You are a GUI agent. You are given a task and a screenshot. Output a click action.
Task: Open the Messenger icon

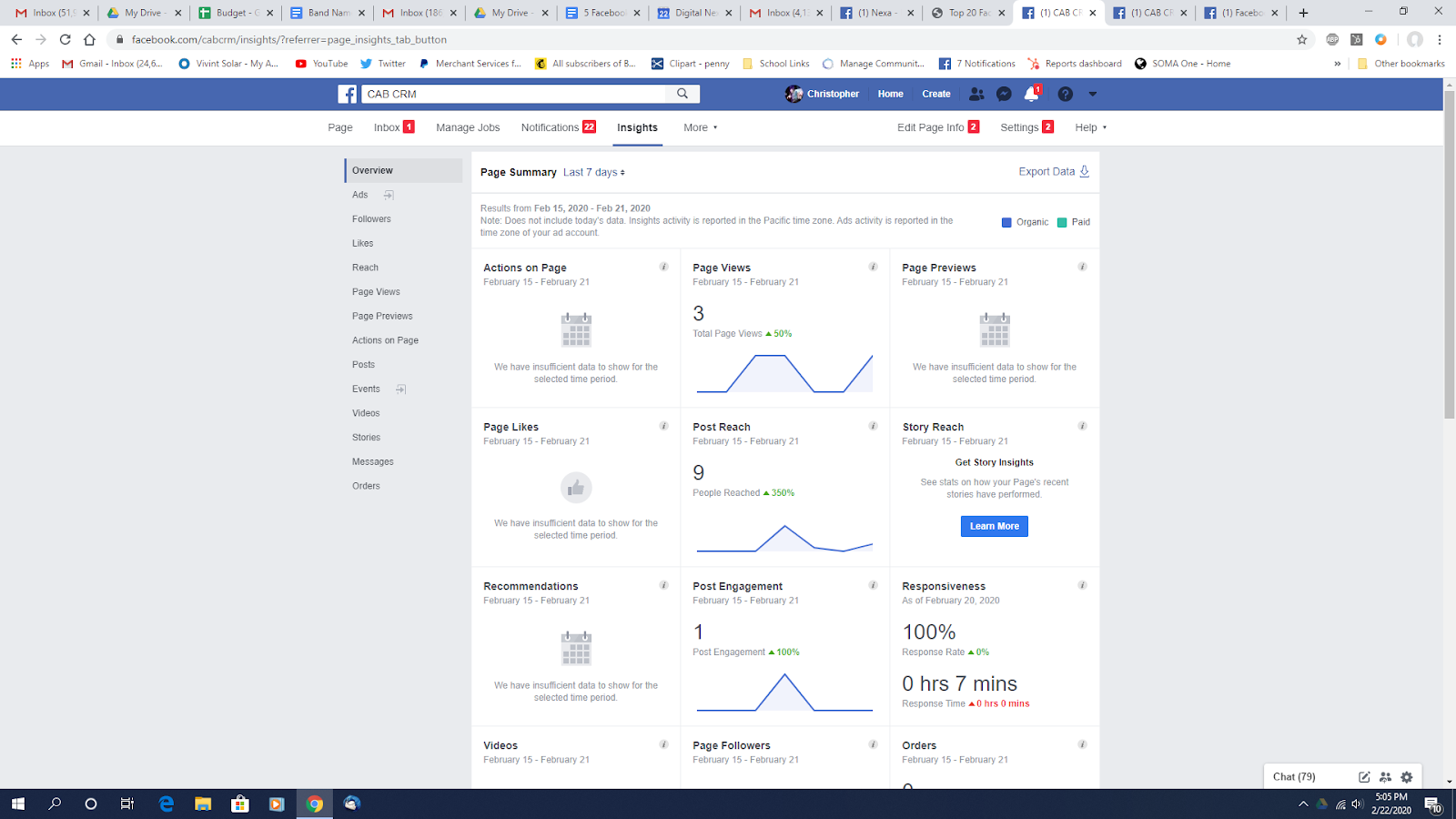(x=1004, y=94)
